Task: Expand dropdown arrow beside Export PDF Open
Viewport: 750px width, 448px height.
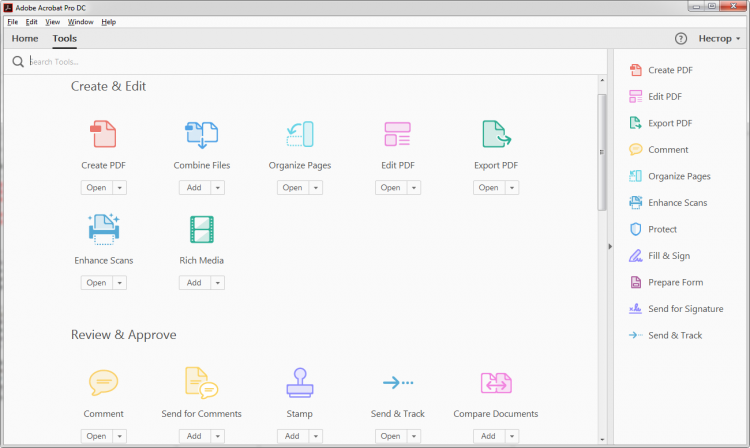Action: tap(512, 187)
